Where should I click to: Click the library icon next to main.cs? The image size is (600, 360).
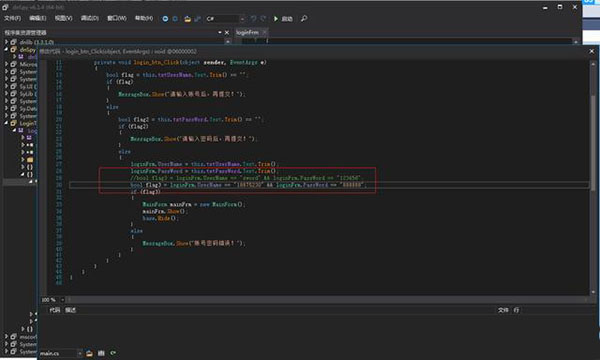[101, 353]
